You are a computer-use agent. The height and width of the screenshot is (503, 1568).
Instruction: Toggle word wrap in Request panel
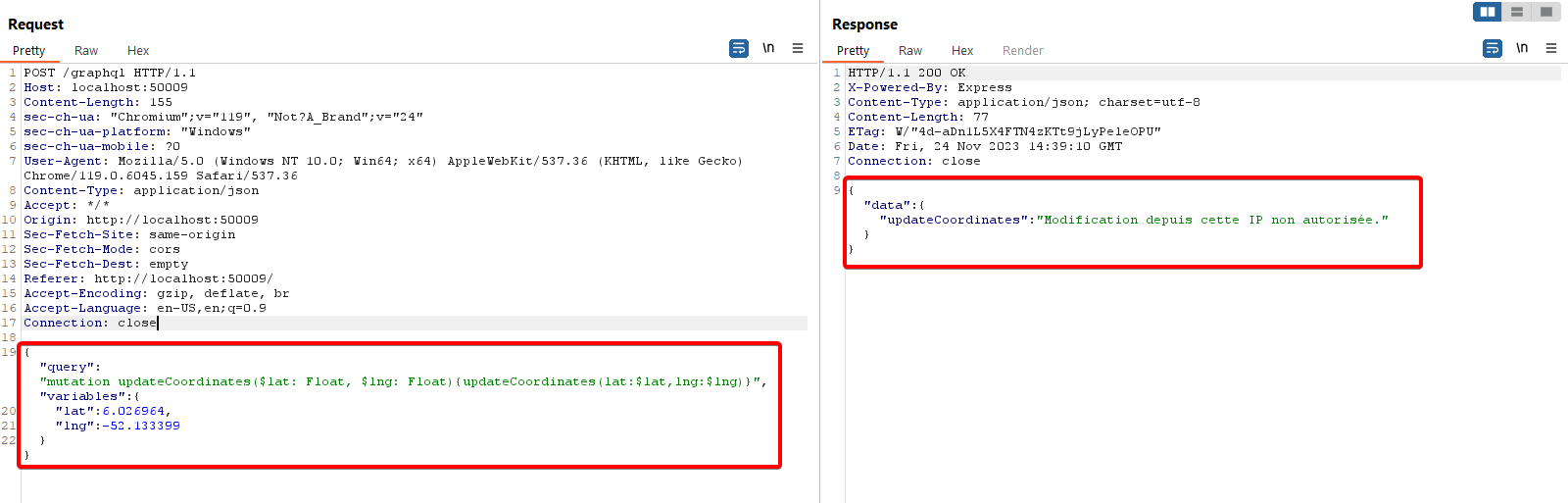point(739,48)
